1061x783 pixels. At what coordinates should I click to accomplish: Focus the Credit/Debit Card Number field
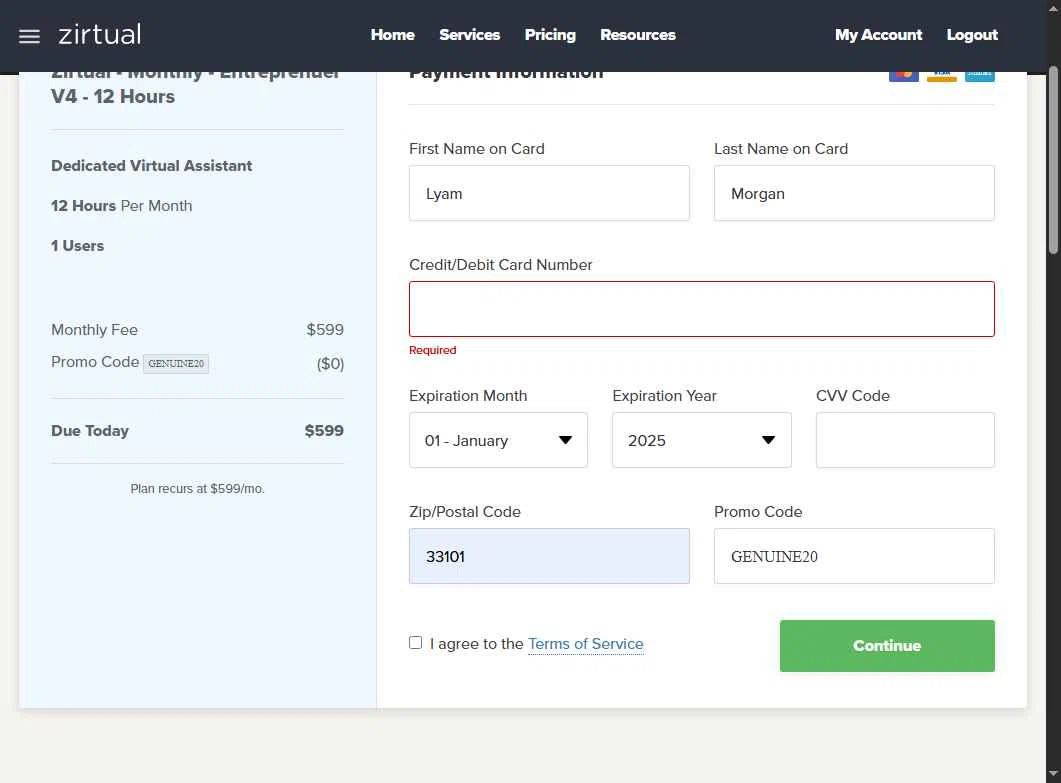point(702,309)
